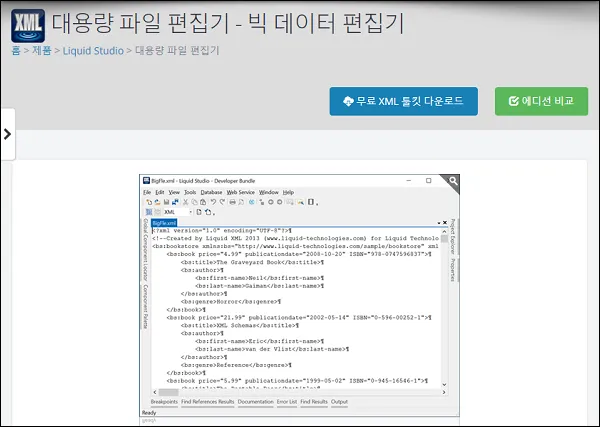Follow the 제품 breadcrumb link
The width and height of the screenshot is (600, 427).
(41, 51)
